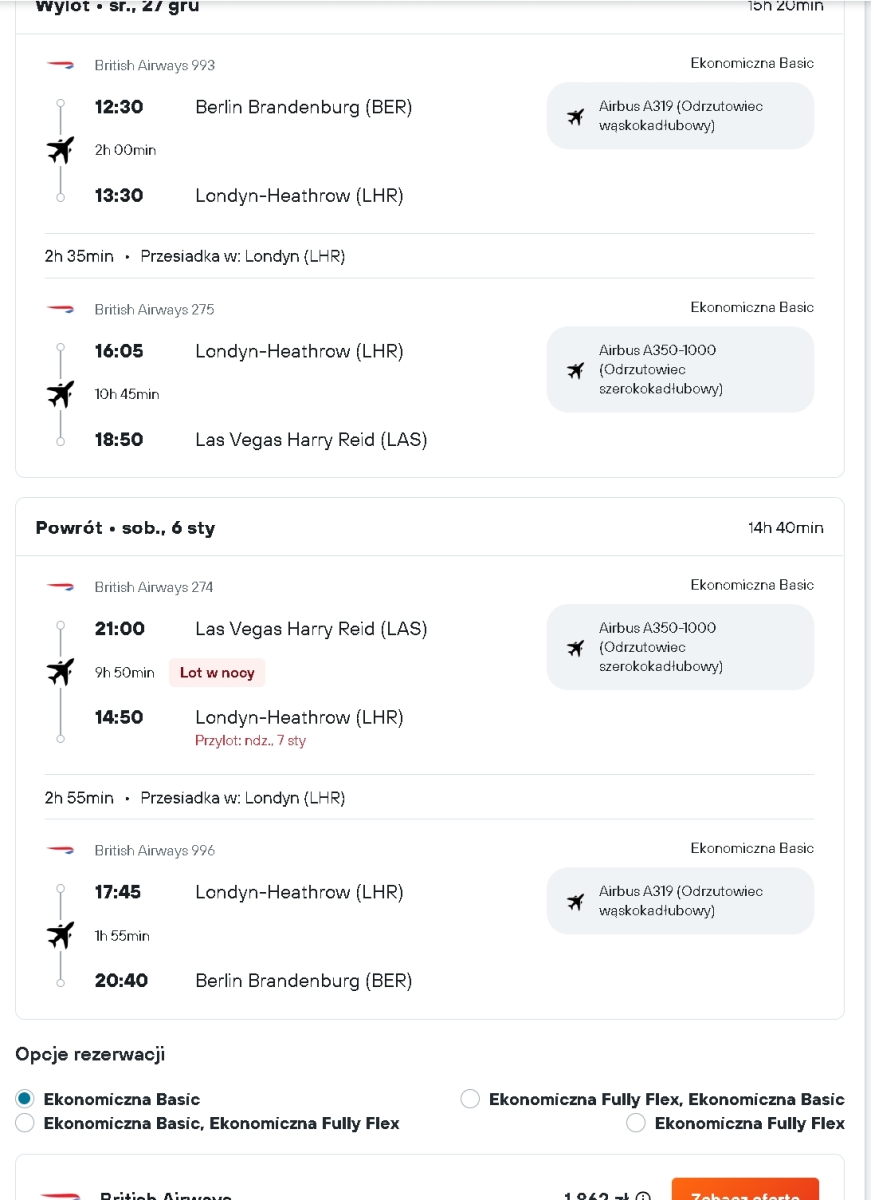Click the British Airways 993 airline logo
871x1200 pixels.
[x=60, y=65]
